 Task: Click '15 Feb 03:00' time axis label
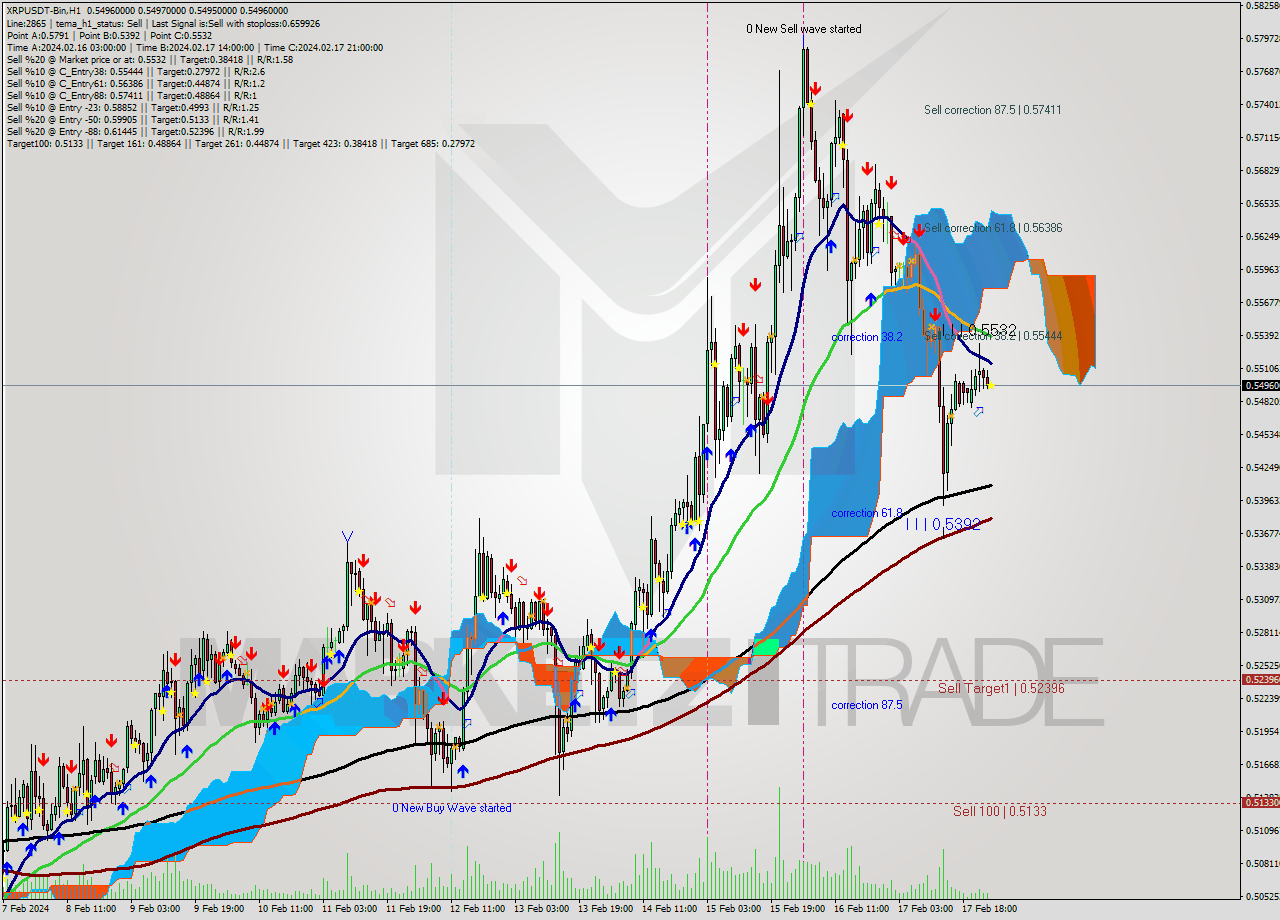(733, 909)
